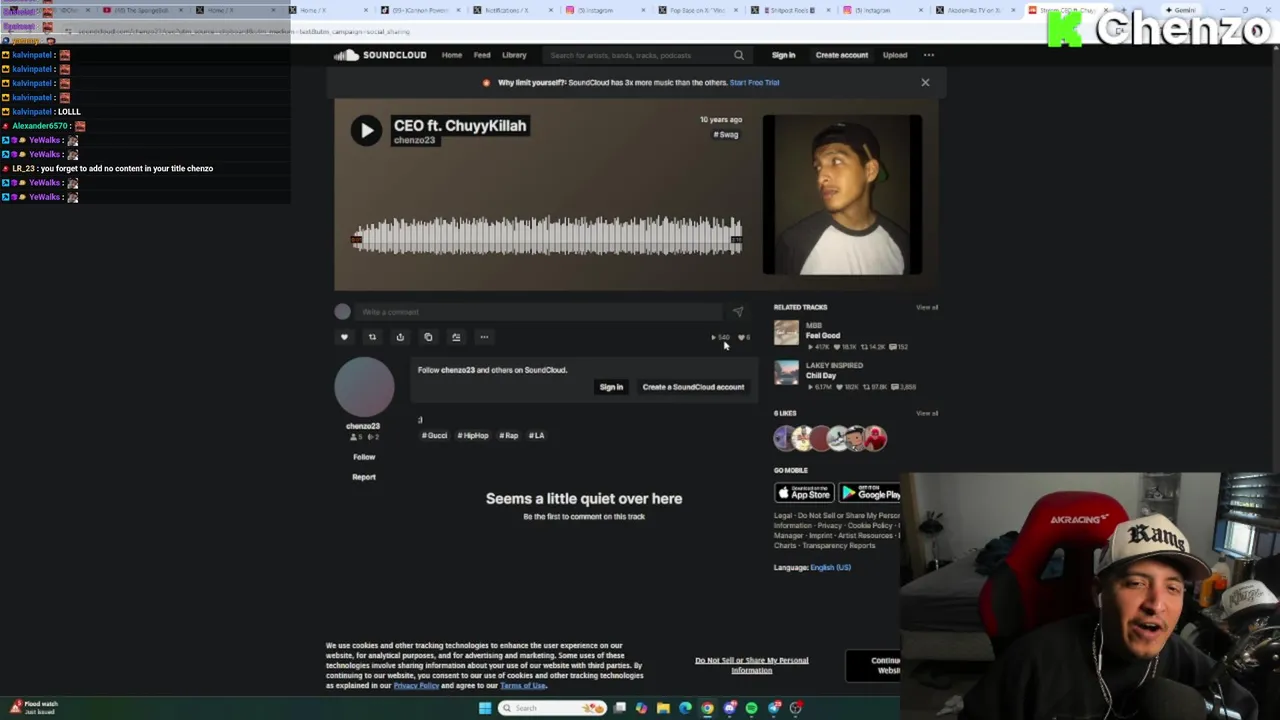The width and height of the screenshot is (1280, 720).
Task: Click the 540 play count stat
Action: coord(720,337)
